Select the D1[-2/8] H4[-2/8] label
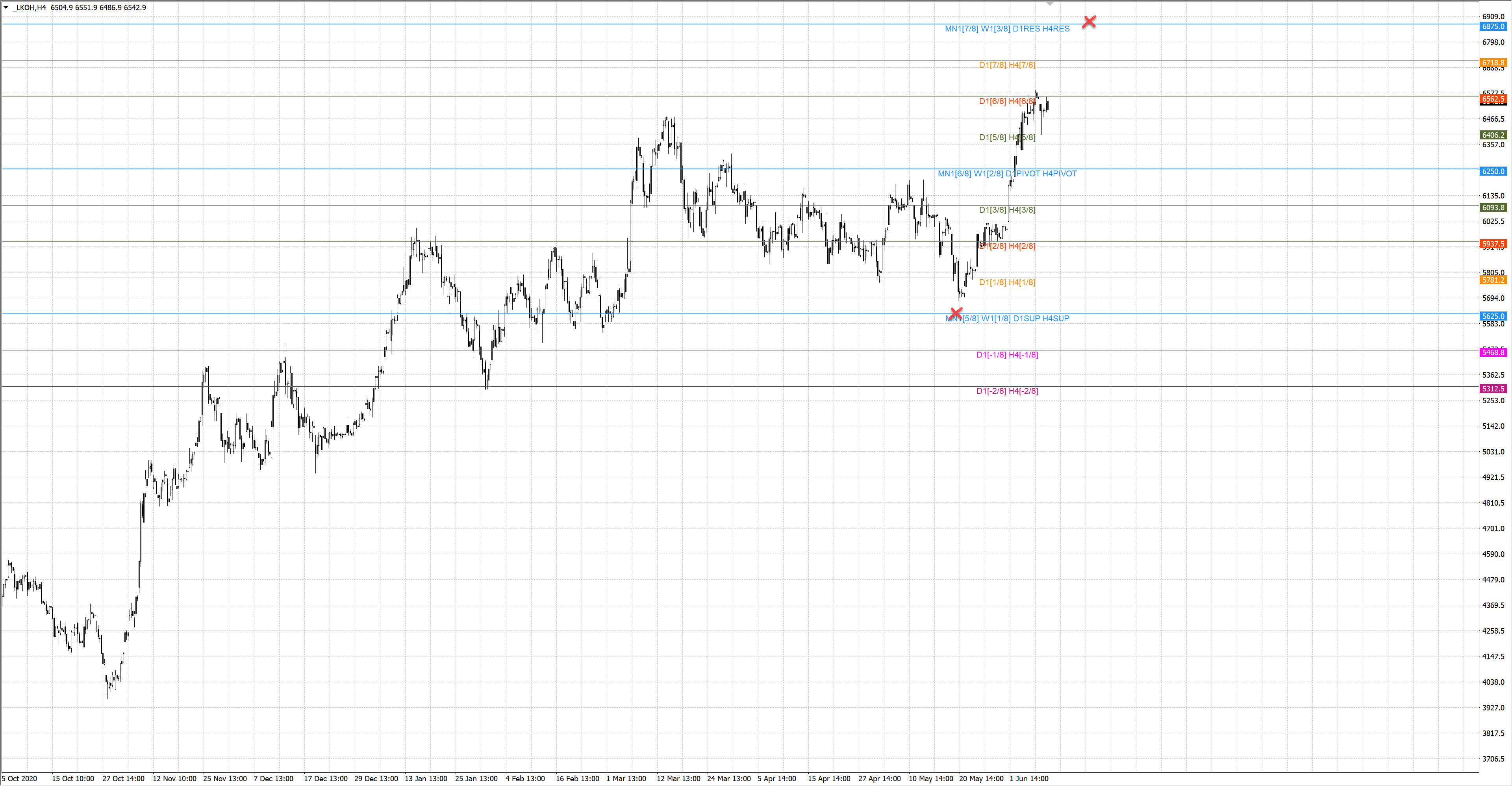This screenshot has height=786, width=1512. (x=1007, y=391)
